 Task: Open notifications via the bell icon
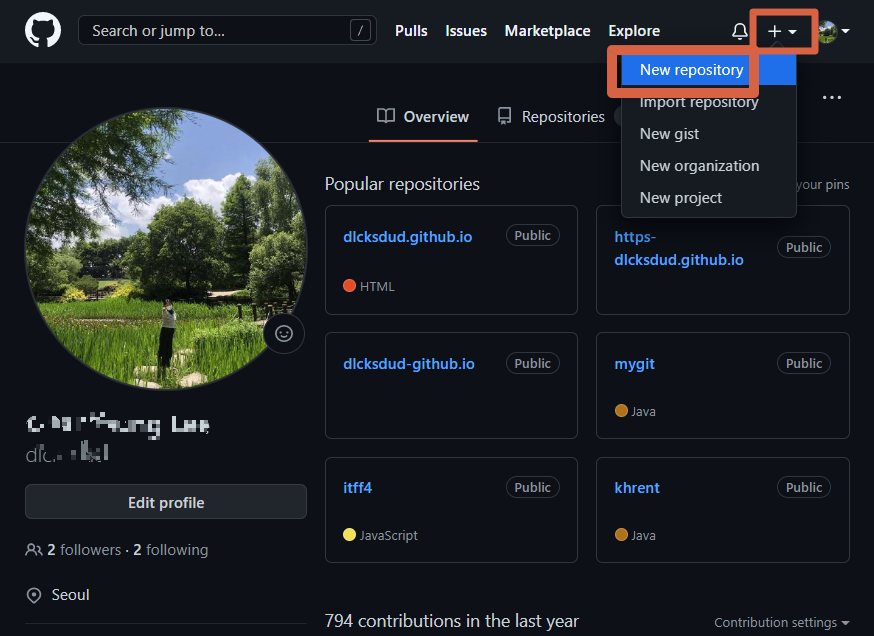(x=740, y=31)
